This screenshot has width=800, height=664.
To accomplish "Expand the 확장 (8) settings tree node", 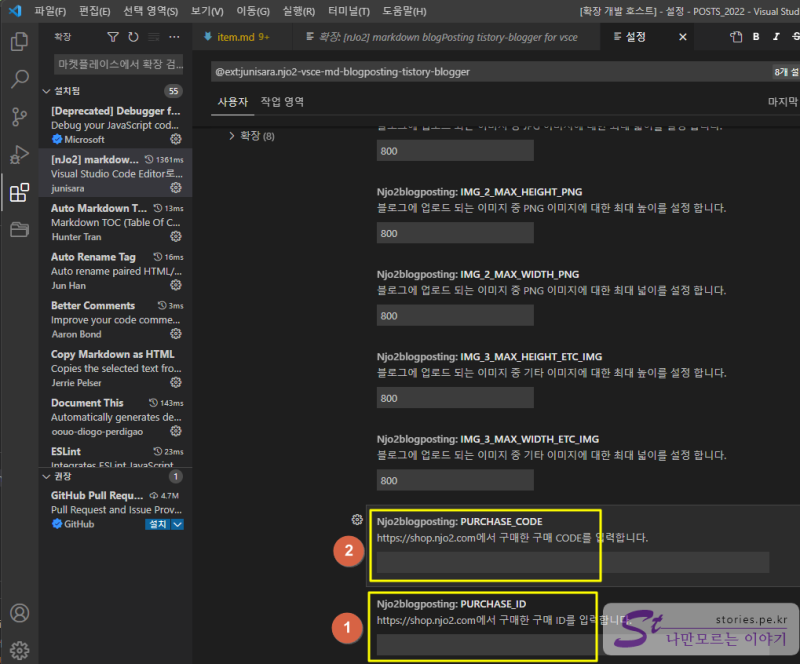I will point(232,136).
